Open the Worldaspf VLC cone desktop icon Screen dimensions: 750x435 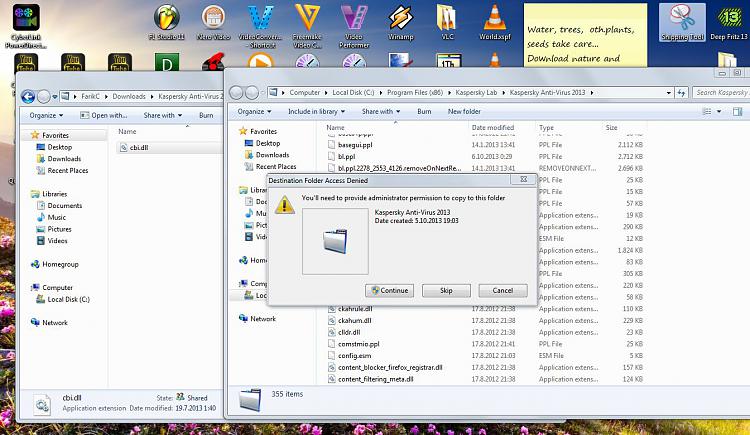click(495, 22)
